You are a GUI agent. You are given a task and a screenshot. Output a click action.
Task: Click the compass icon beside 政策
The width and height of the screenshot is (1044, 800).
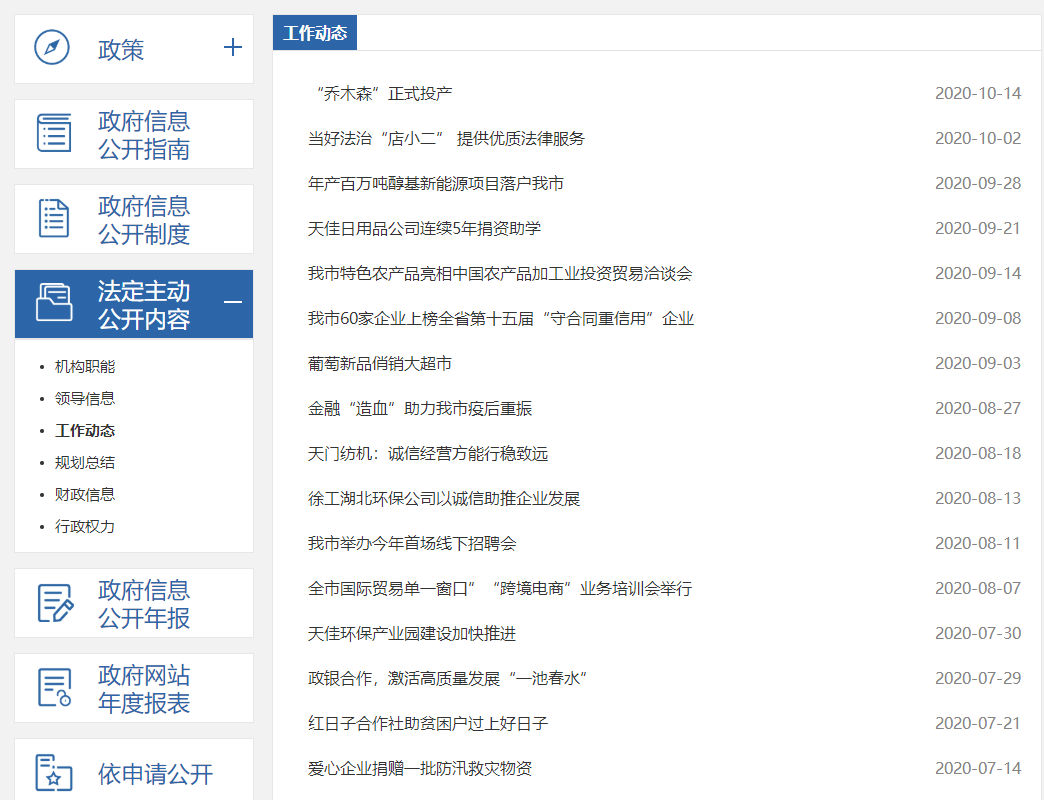(52, 48)
